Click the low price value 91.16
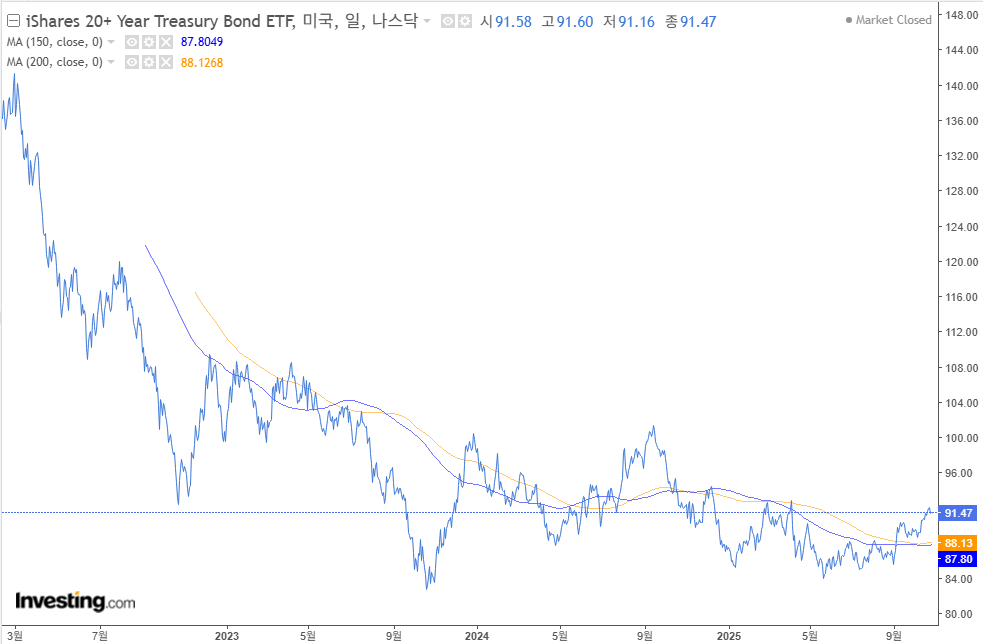Viewport: 983px width, 644px height. [636, 22]
